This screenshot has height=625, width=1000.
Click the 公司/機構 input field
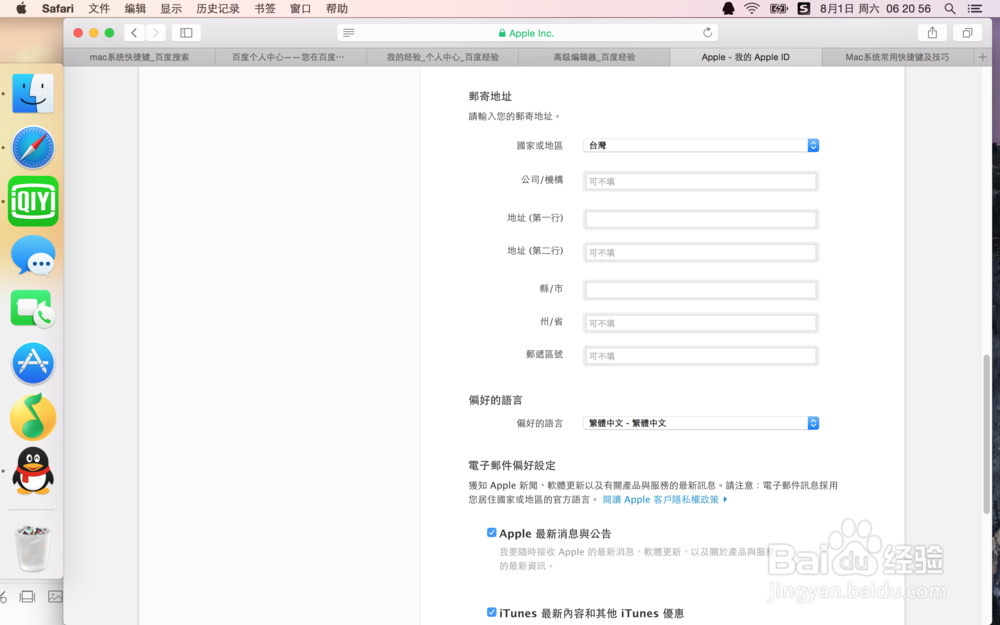pos(701,181)
